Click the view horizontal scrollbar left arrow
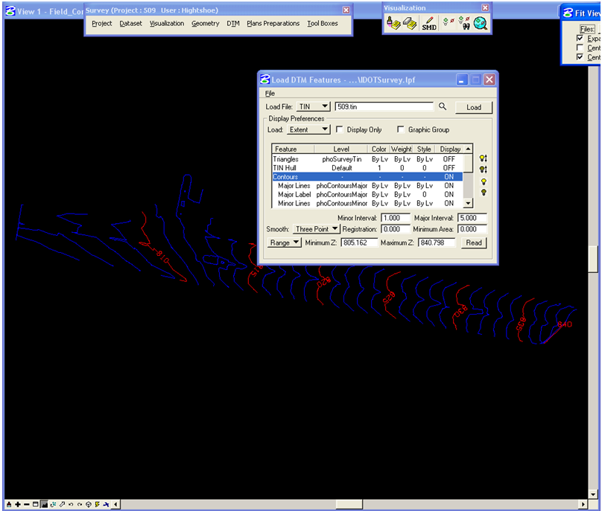Image resolution: width=602 pixels, height=511 pixels. point(116,504)
